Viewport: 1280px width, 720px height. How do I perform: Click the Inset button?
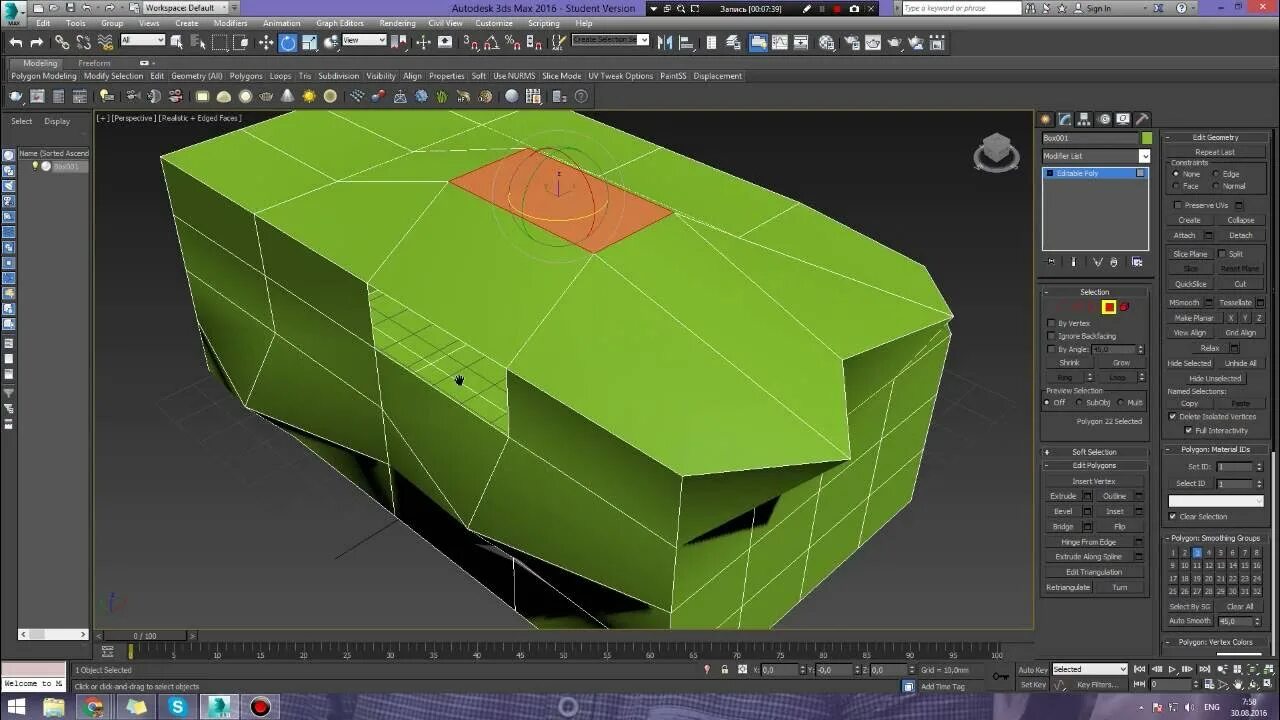click(x=1115, y=511)
